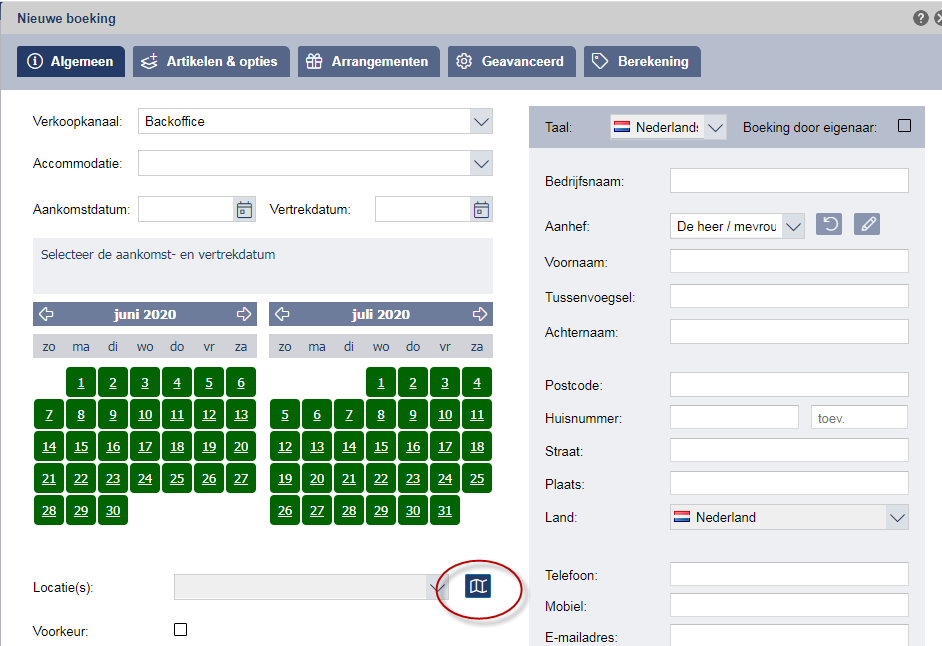Go to the Berekening tab
Screen dimensions: 942x646
click(x=642, y=61)
